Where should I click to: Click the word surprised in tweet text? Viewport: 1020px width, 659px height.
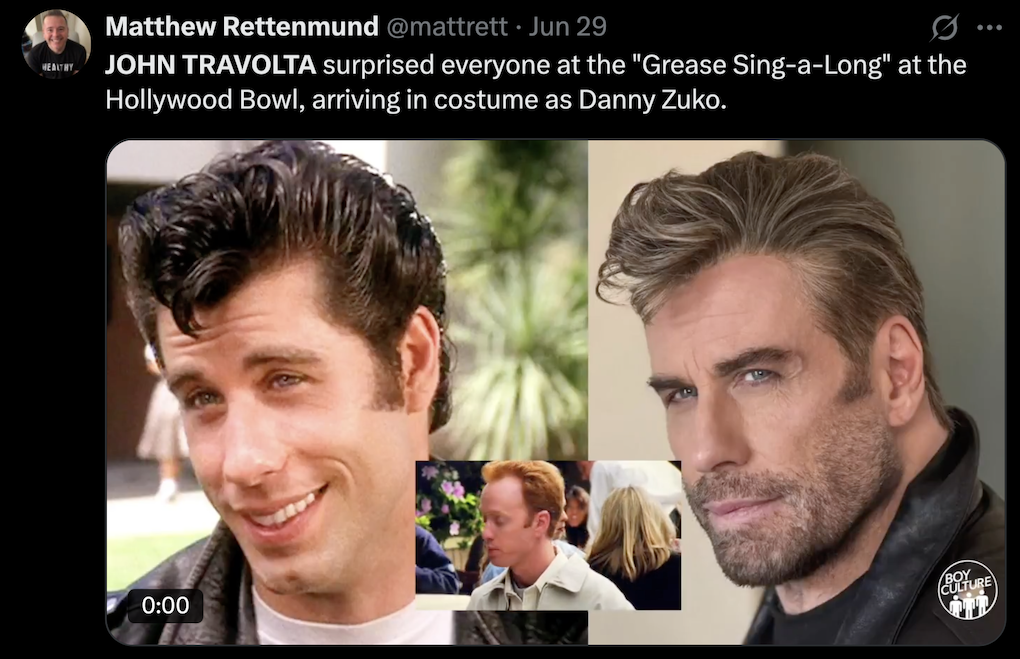tap(378, 65)
